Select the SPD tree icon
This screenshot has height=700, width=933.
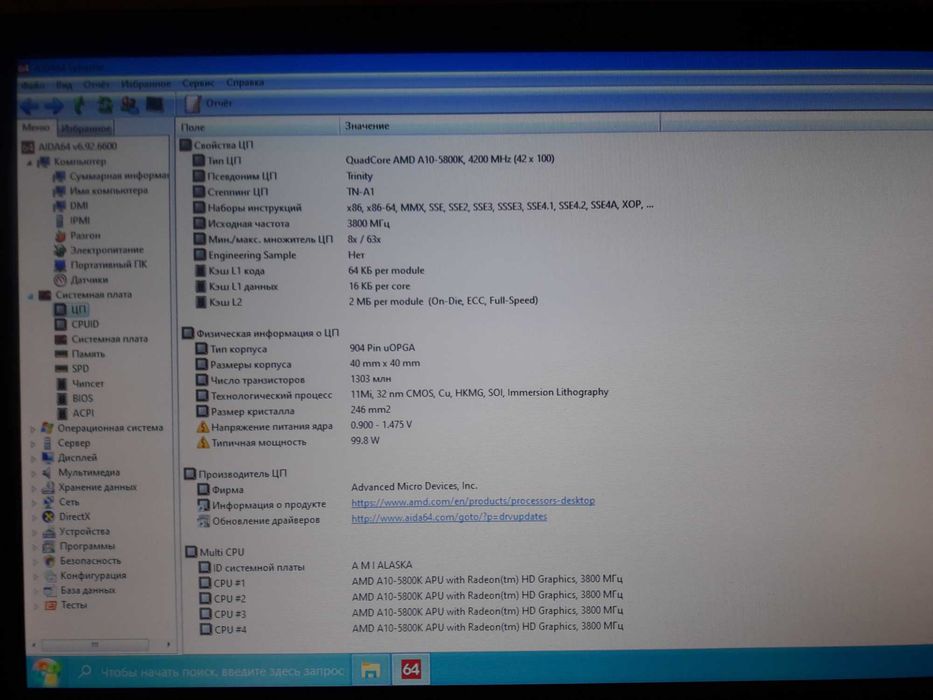click(61, 369)
